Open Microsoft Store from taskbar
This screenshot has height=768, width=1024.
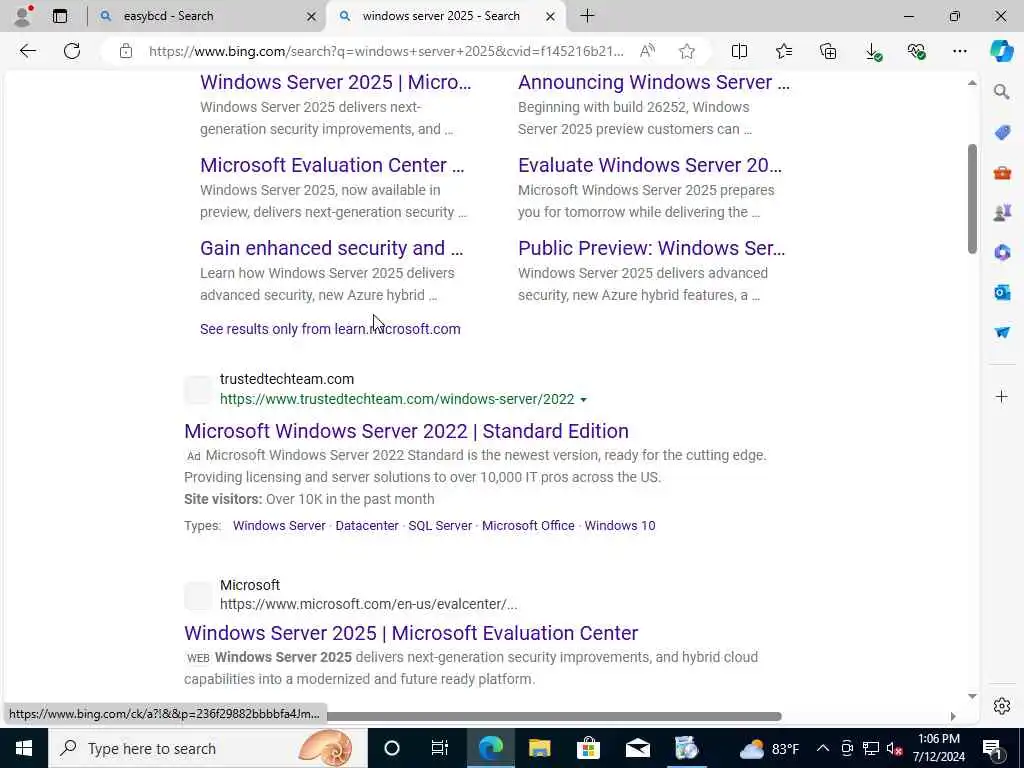[x=588, y=748]
